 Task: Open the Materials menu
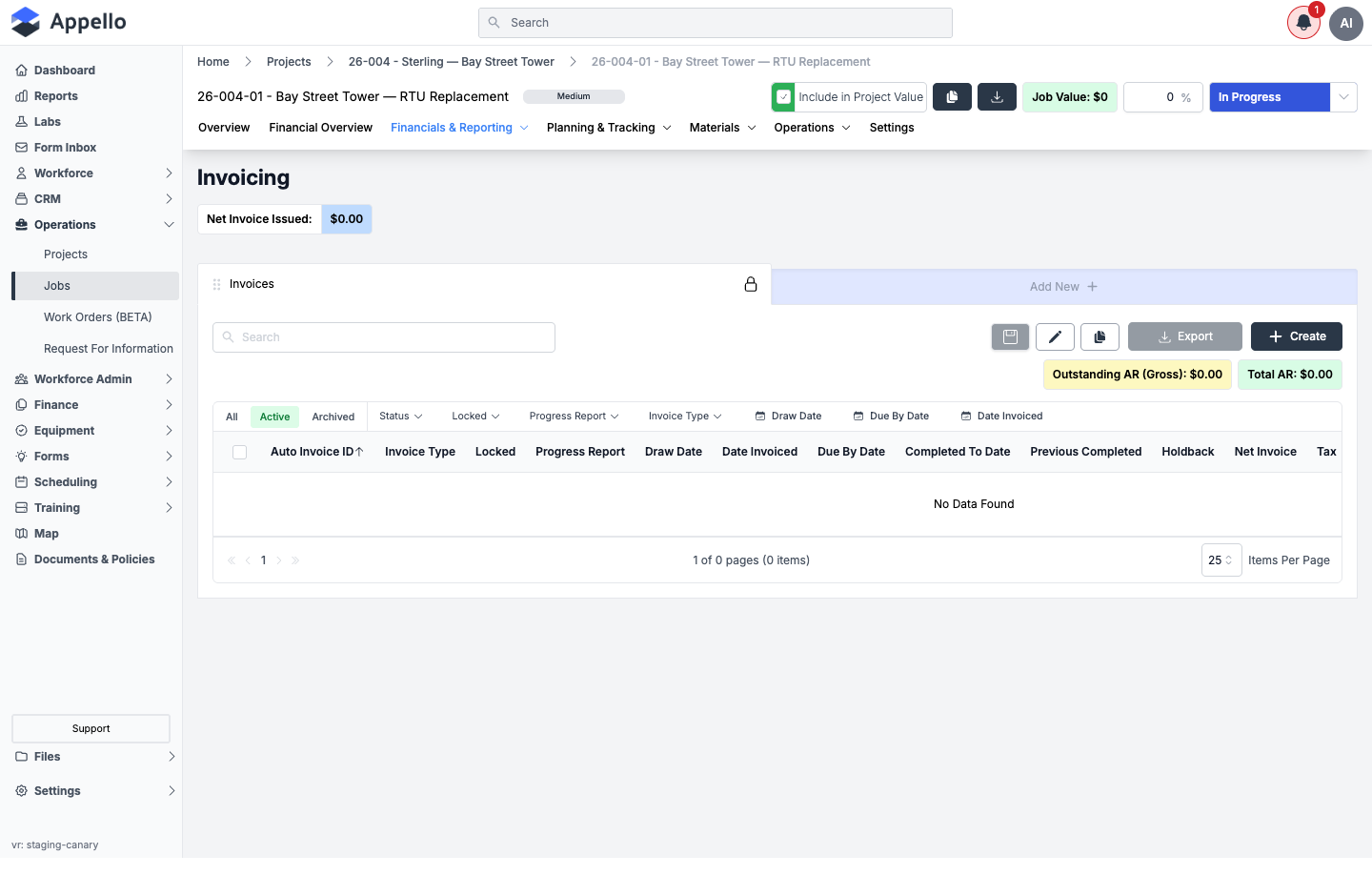click(x=723, y=128)
